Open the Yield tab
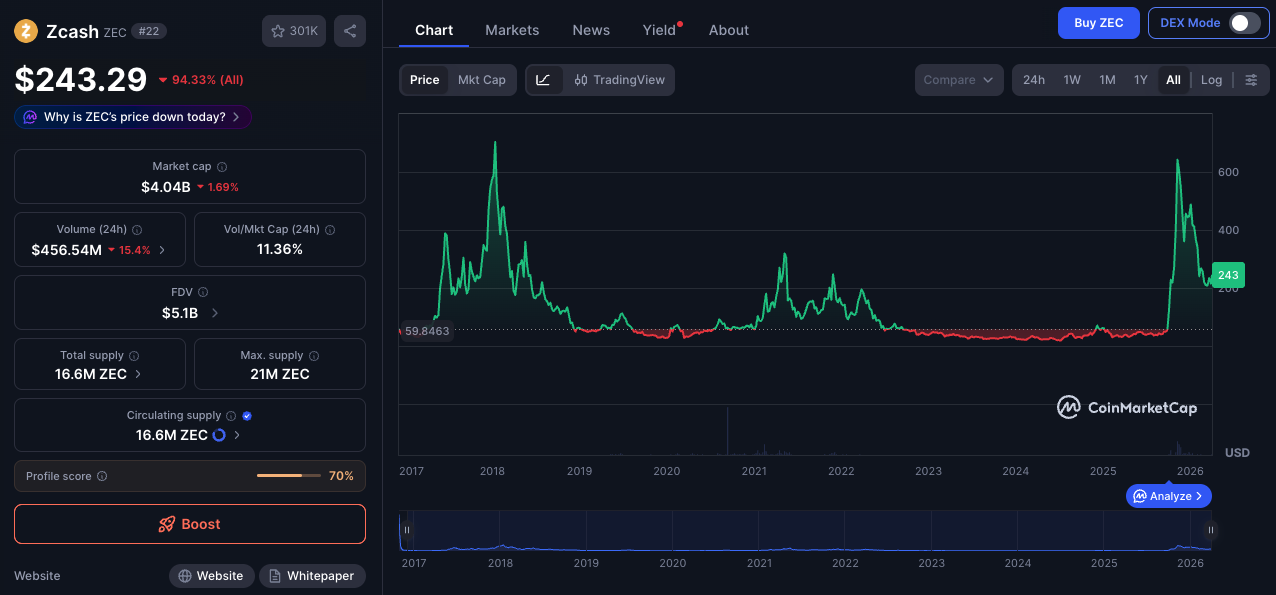This screenshot has width=1276, height=595. [x=660, y=30]
